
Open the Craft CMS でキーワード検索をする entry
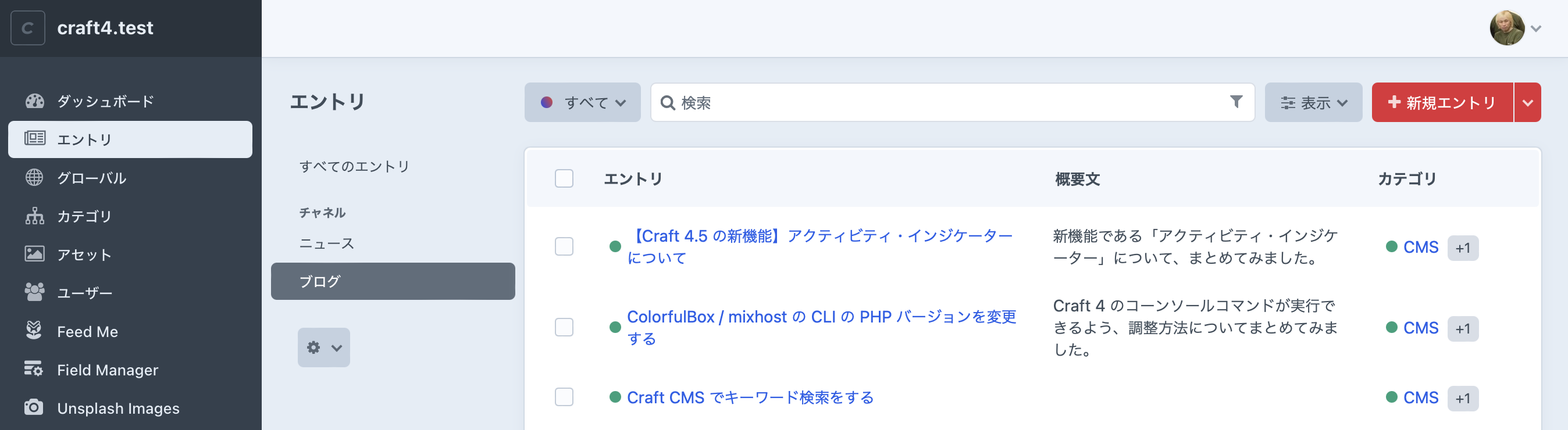750,398
